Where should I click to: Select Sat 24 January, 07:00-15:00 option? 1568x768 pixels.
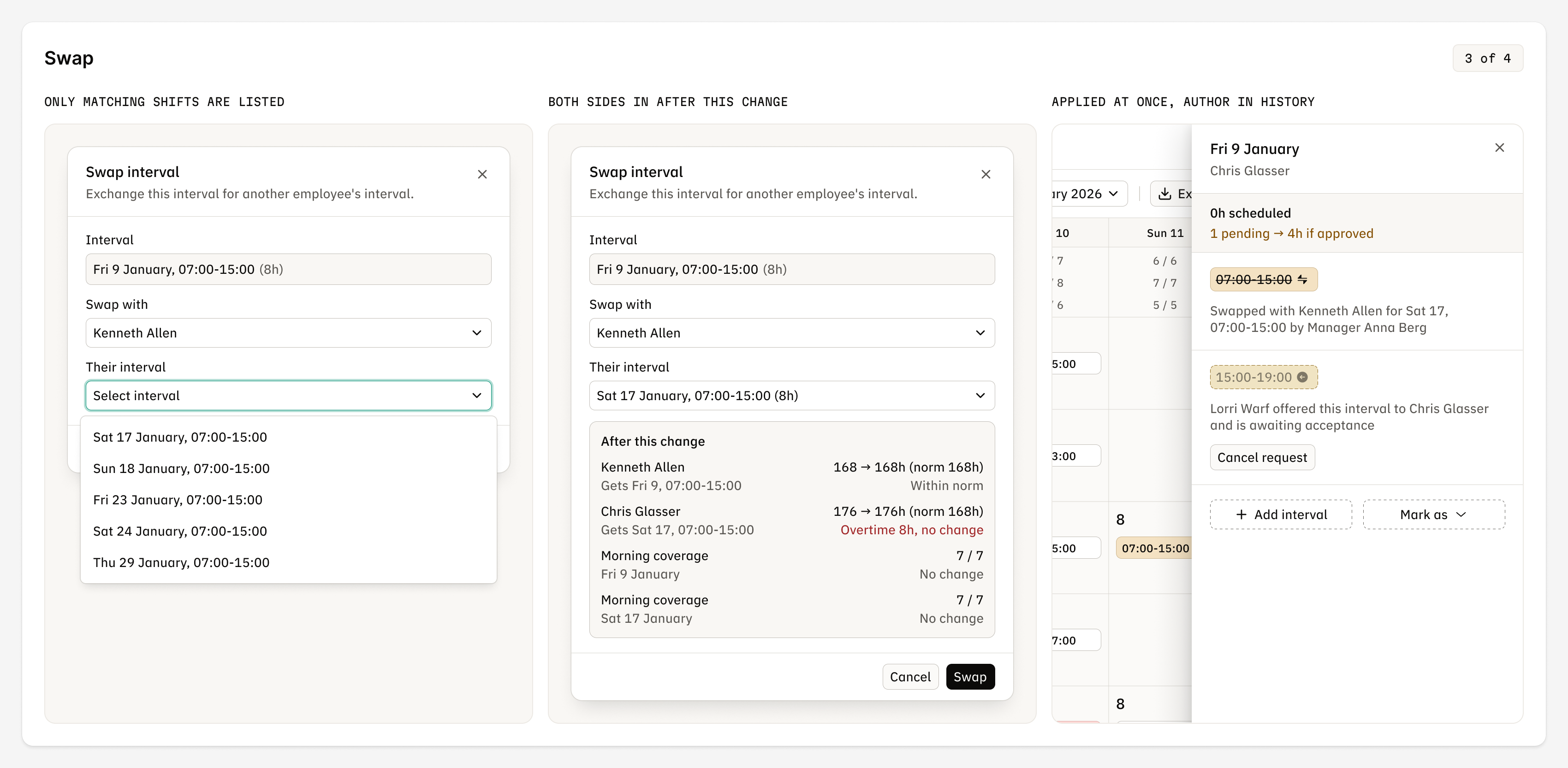point(289,531)
